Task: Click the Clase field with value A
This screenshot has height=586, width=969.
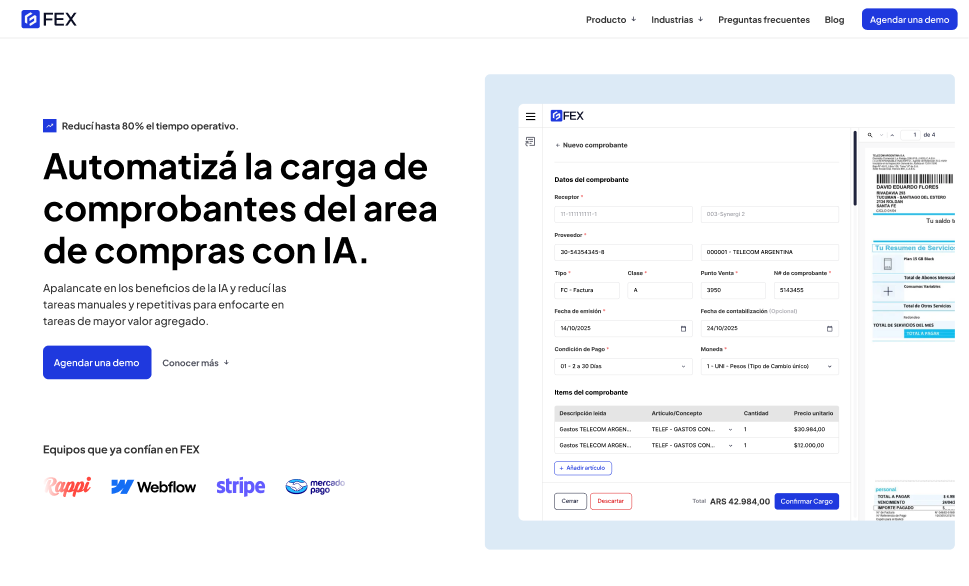Action: pyautogui.click(x=659, y=290)
